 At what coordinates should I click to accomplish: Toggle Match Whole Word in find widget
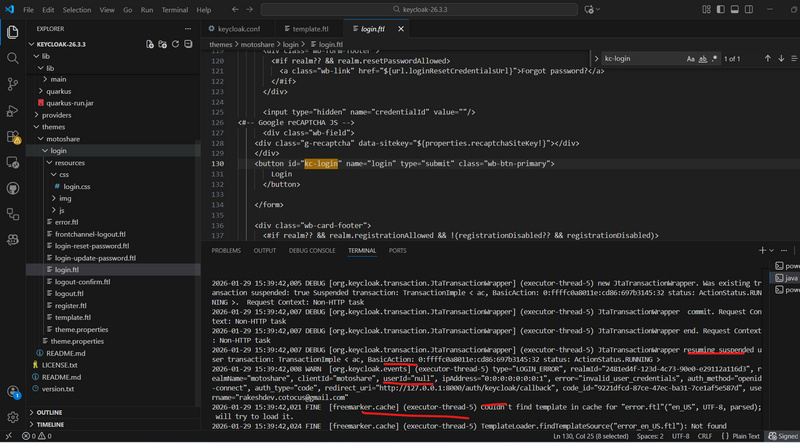[702, 59]
